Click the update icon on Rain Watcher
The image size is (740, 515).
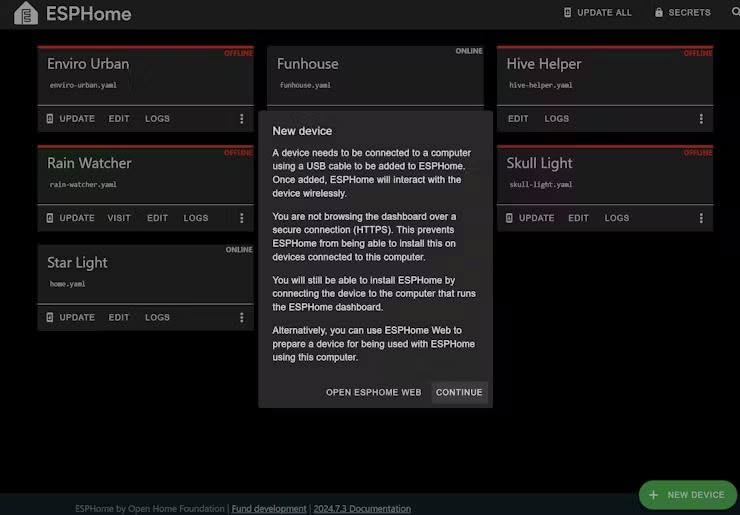[50, 218]
